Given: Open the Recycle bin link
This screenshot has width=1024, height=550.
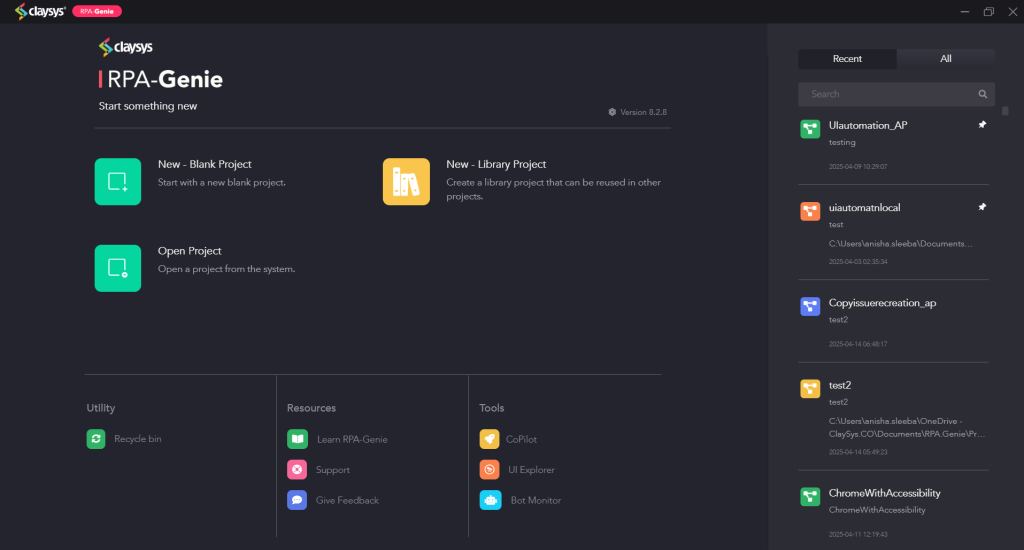Looking at the screenshot, I should pos(138,439).
